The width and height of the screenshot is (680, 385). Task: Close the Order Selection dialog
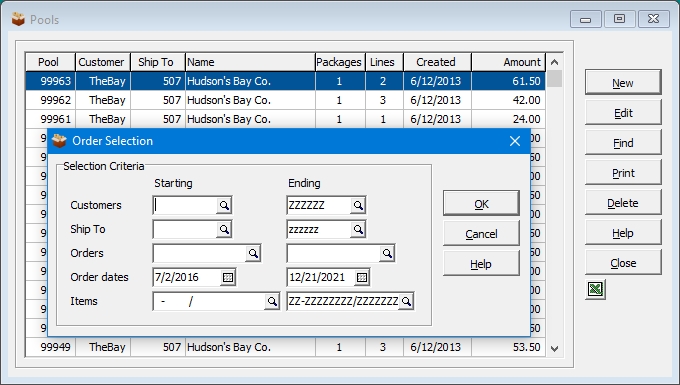[x=515, y=141]
